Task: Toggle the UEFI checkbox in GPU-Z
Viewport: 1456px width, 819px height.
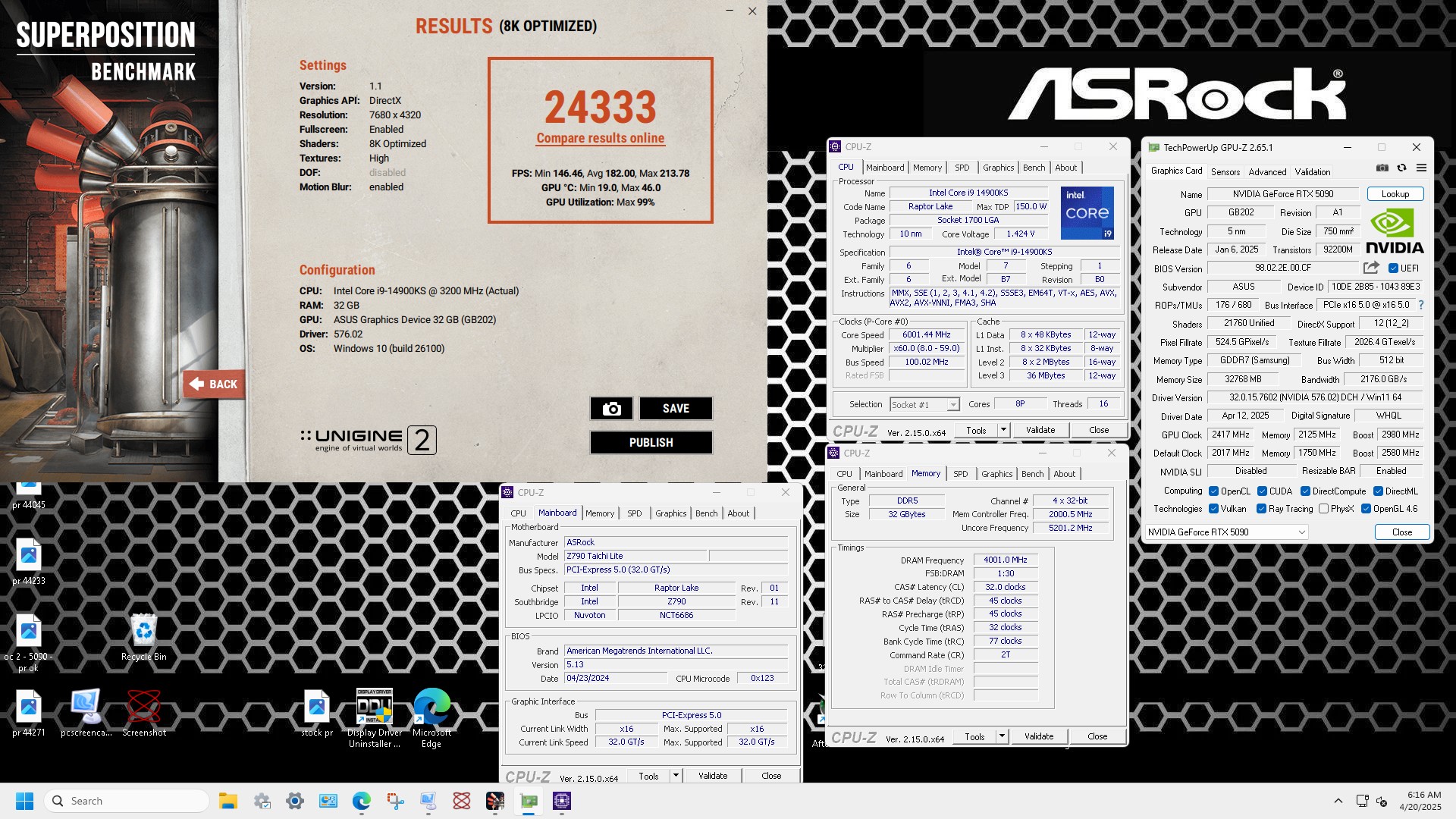Action: click(x=1393, y=268)
